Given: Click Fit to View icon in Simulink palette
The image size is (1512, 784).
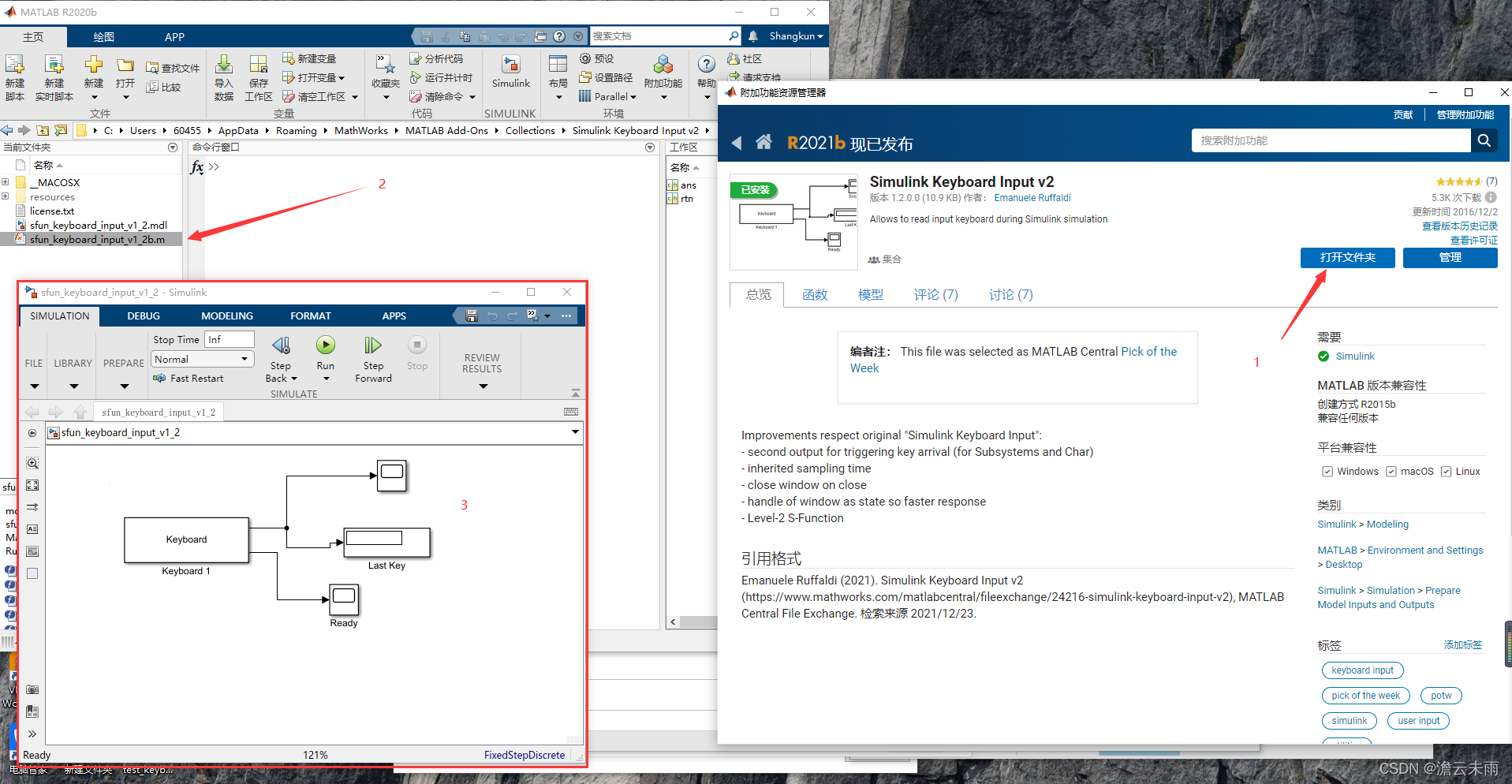Looking at the screenshot, I should point(32,485).
